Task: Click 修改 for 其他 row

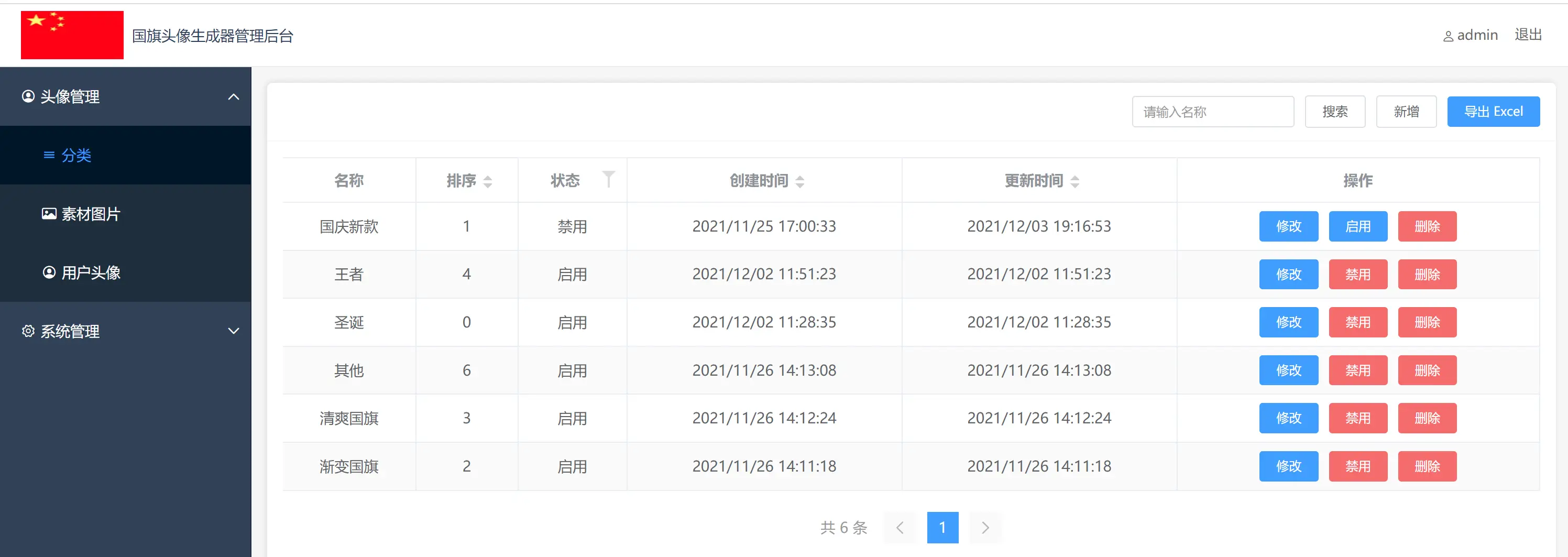Action: [1289, 370]
